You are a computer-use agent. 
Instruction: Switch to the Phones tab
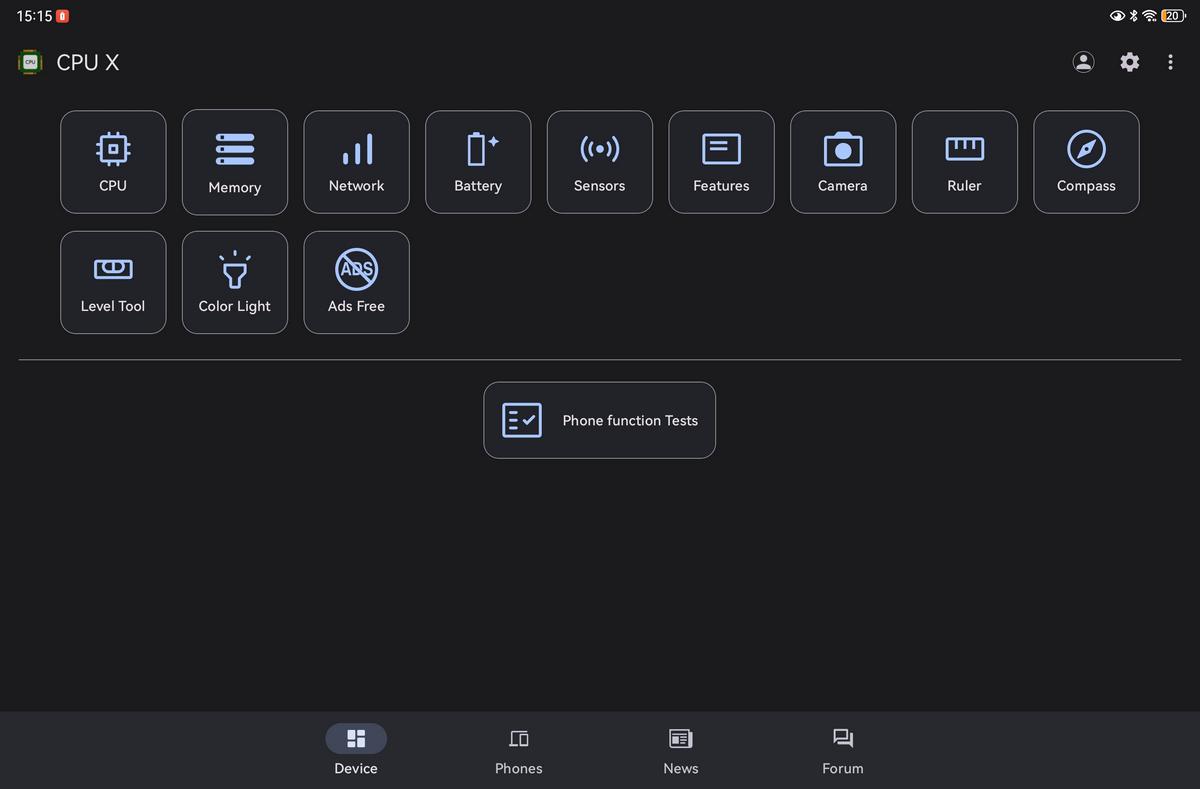click(518, 750)
